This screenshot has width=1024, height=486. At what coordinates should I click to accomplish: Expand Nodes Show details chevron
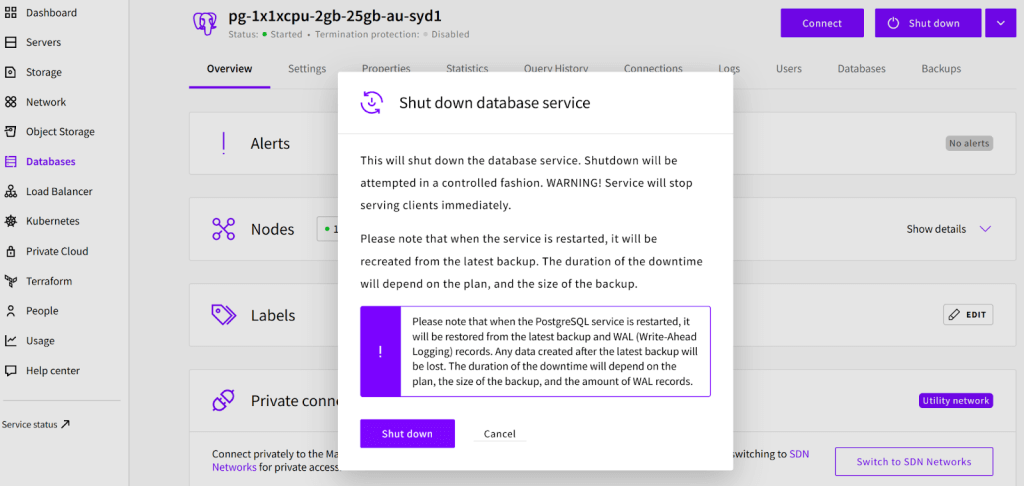(x=985, y=229)
